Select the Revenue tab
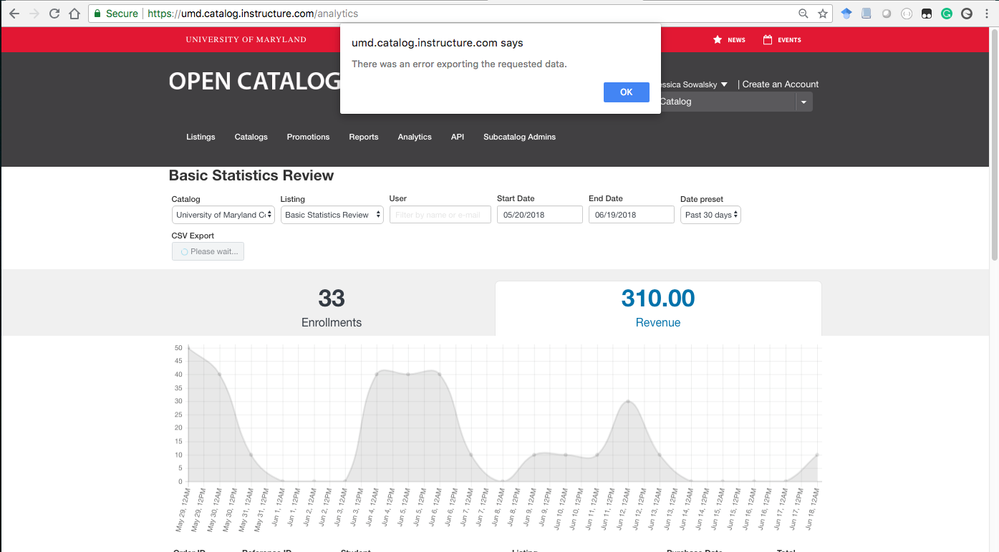 657,308
